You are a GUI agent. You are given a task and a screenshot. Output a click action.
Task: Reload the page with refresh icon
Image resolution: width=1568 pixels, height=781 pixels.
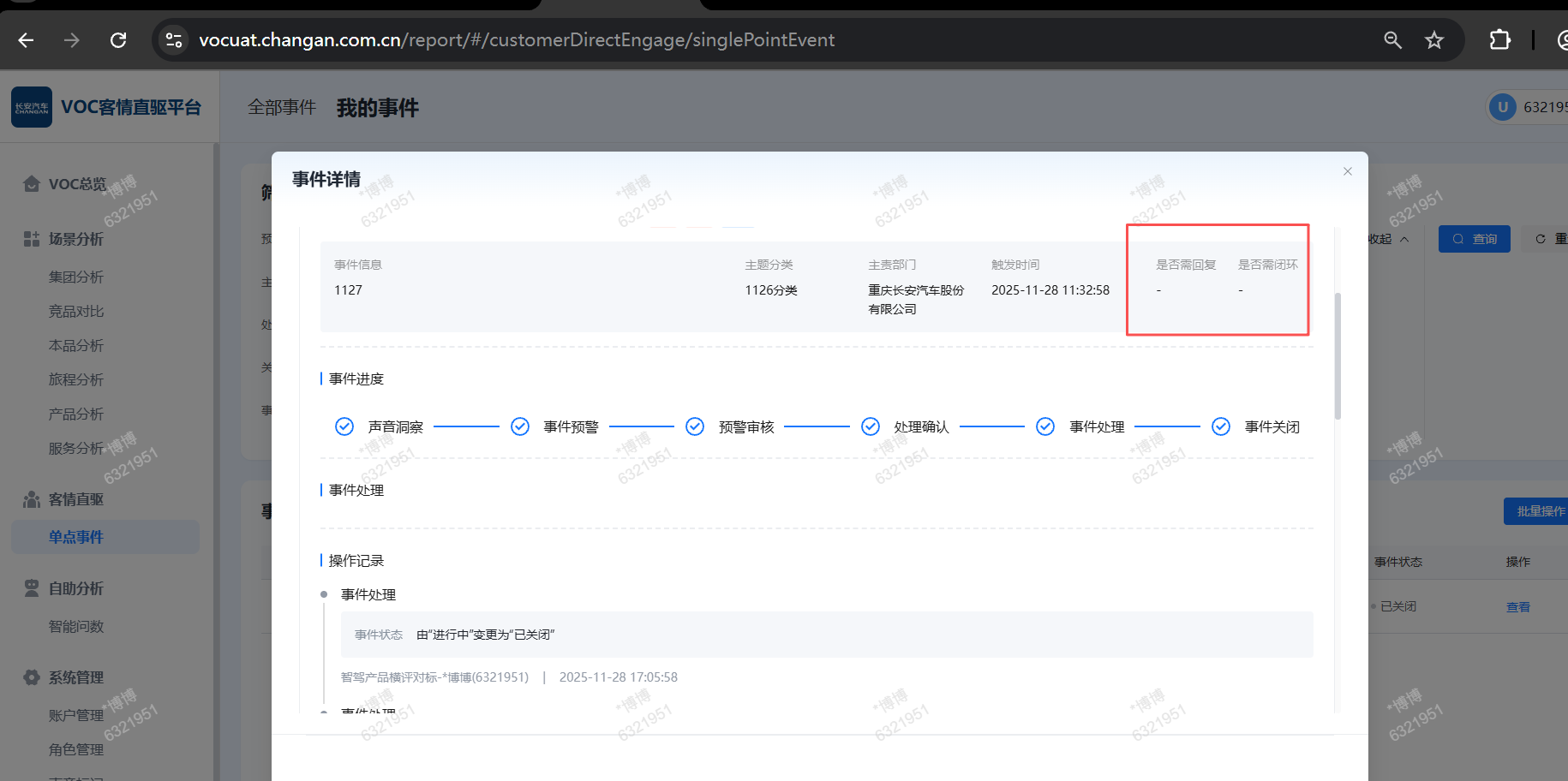118,40
